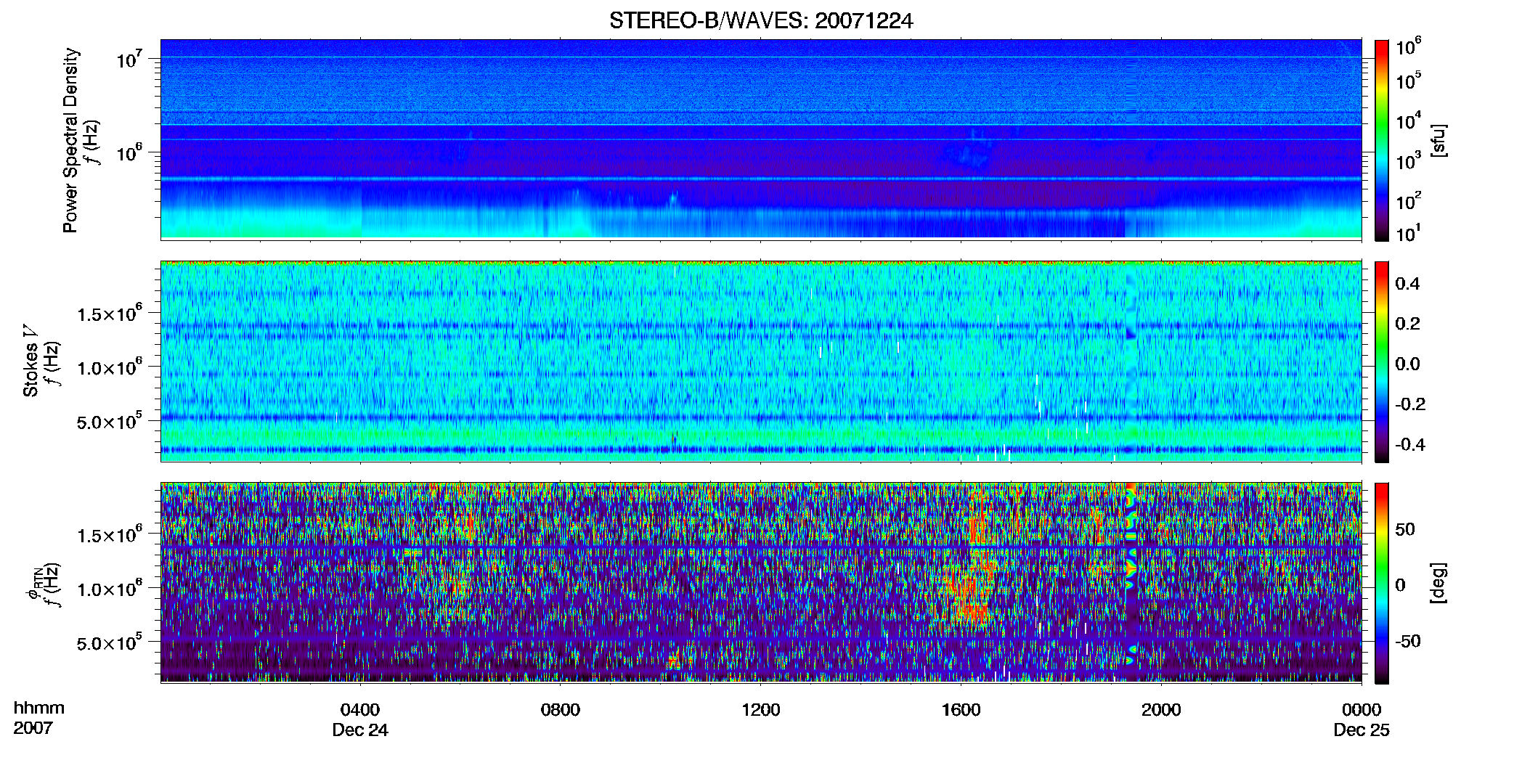Click inside the φRTN direction spectrogram panel

[761, 582]
